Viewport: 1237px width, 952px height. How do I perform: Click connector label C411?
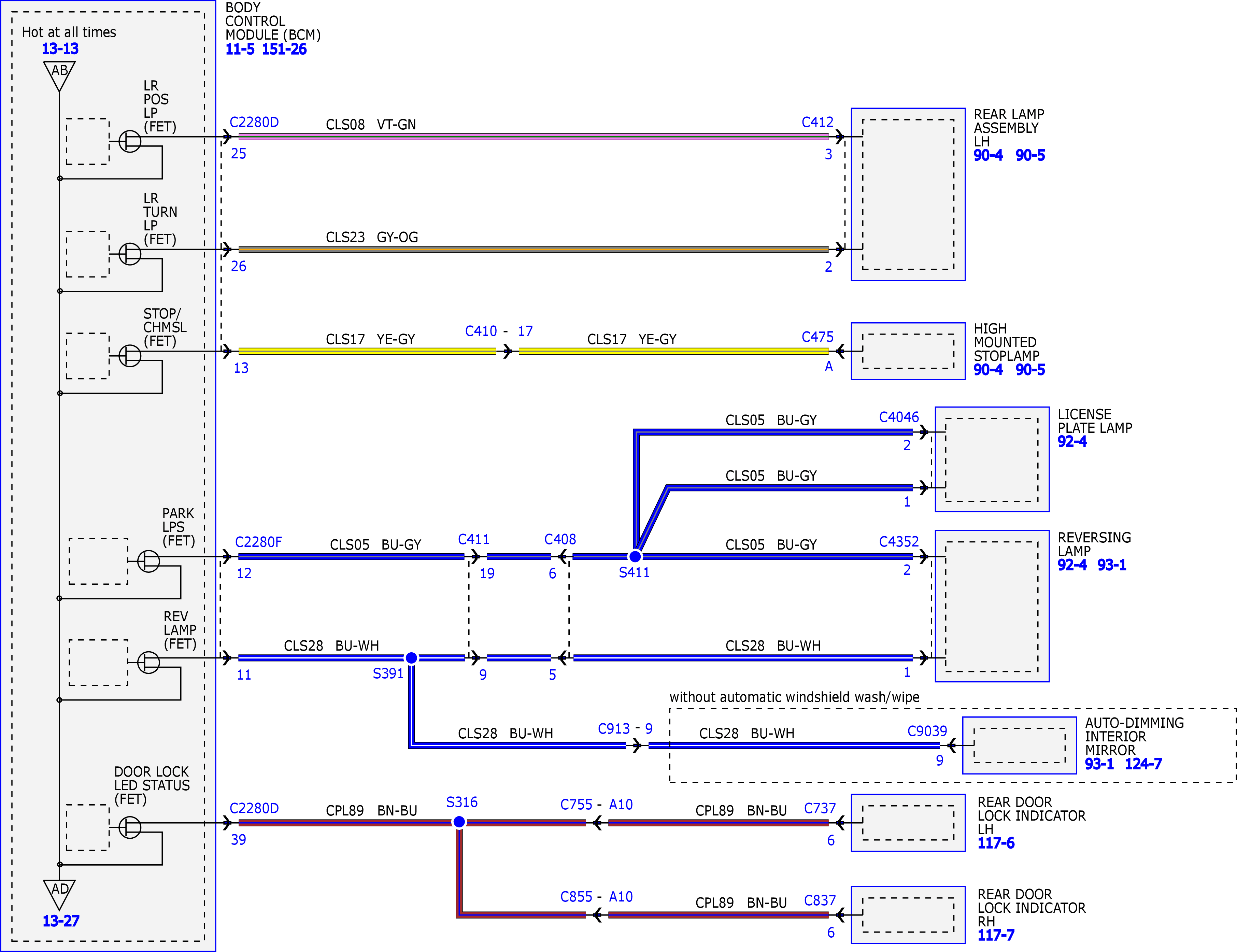click(x=473, y=539)
